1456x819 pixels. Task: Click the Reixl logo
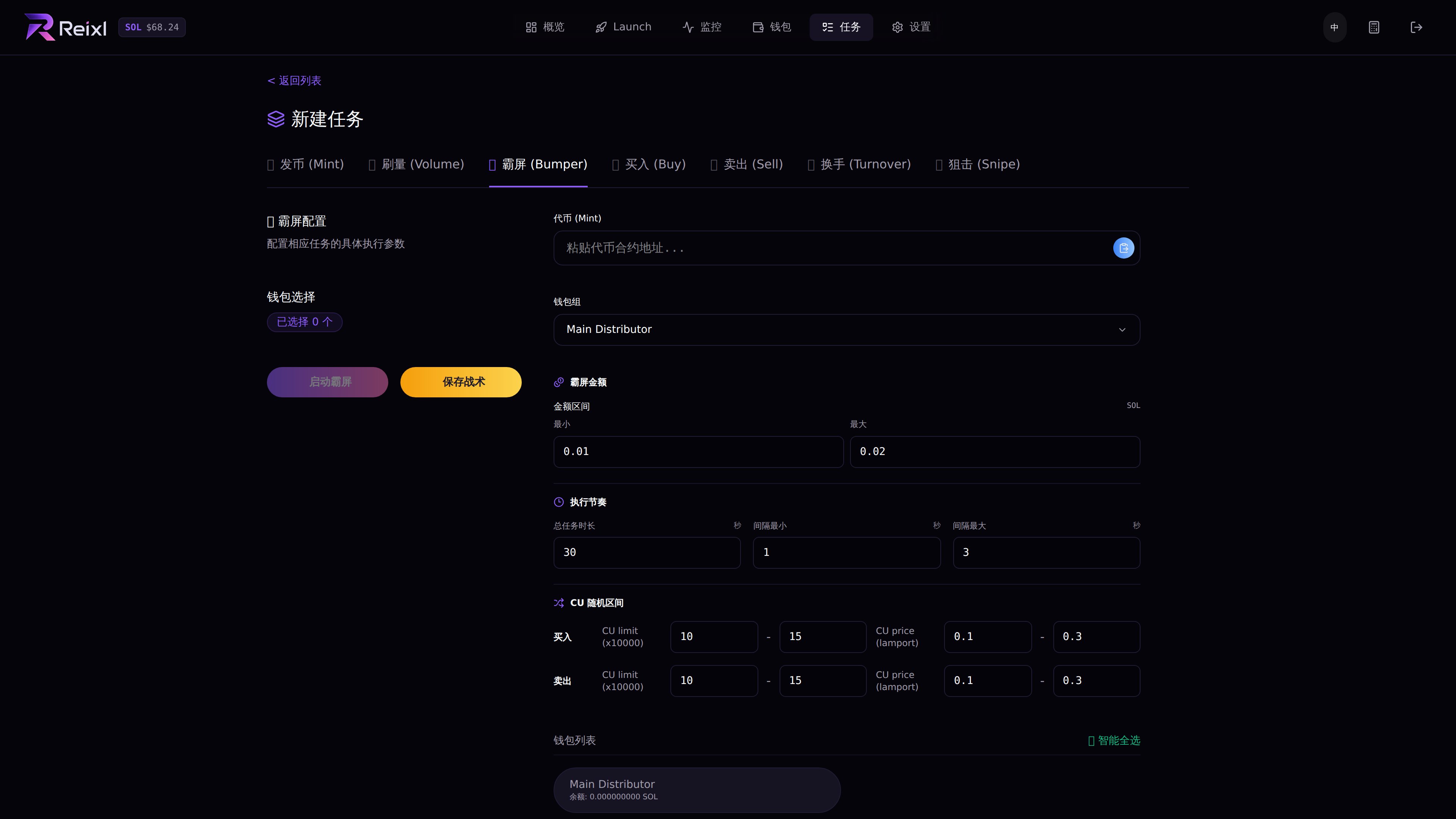click(x=65, y=27)
